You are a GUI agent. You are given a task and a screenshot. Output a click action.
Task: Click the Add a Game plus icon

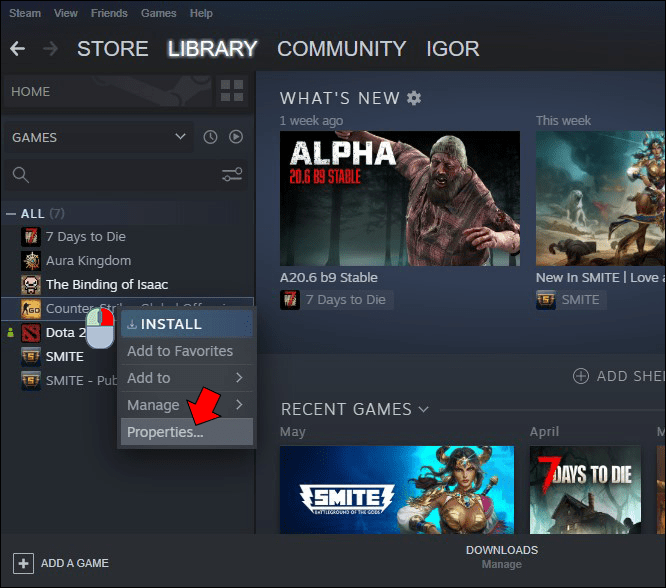[23, 563]
